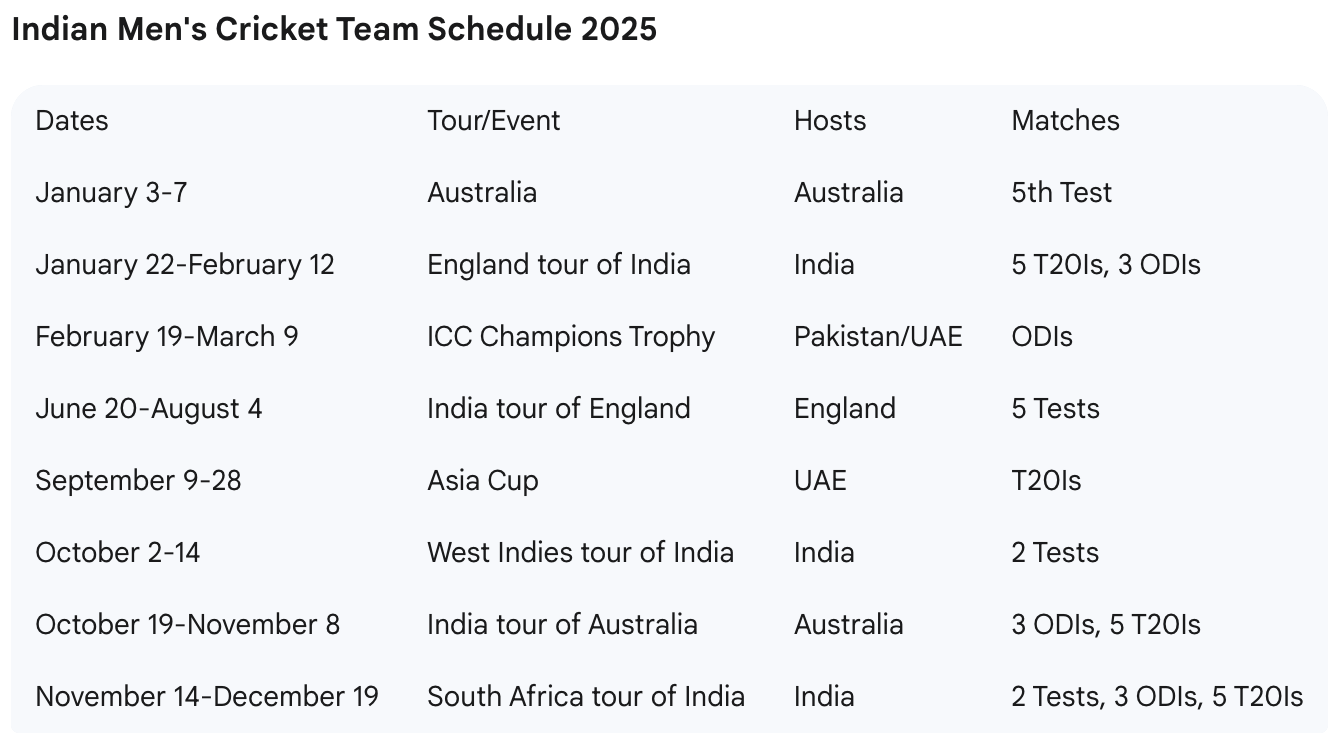1336x744 pixels.
Task: Select the January 3-7 date cell
Action: [111, 193]
